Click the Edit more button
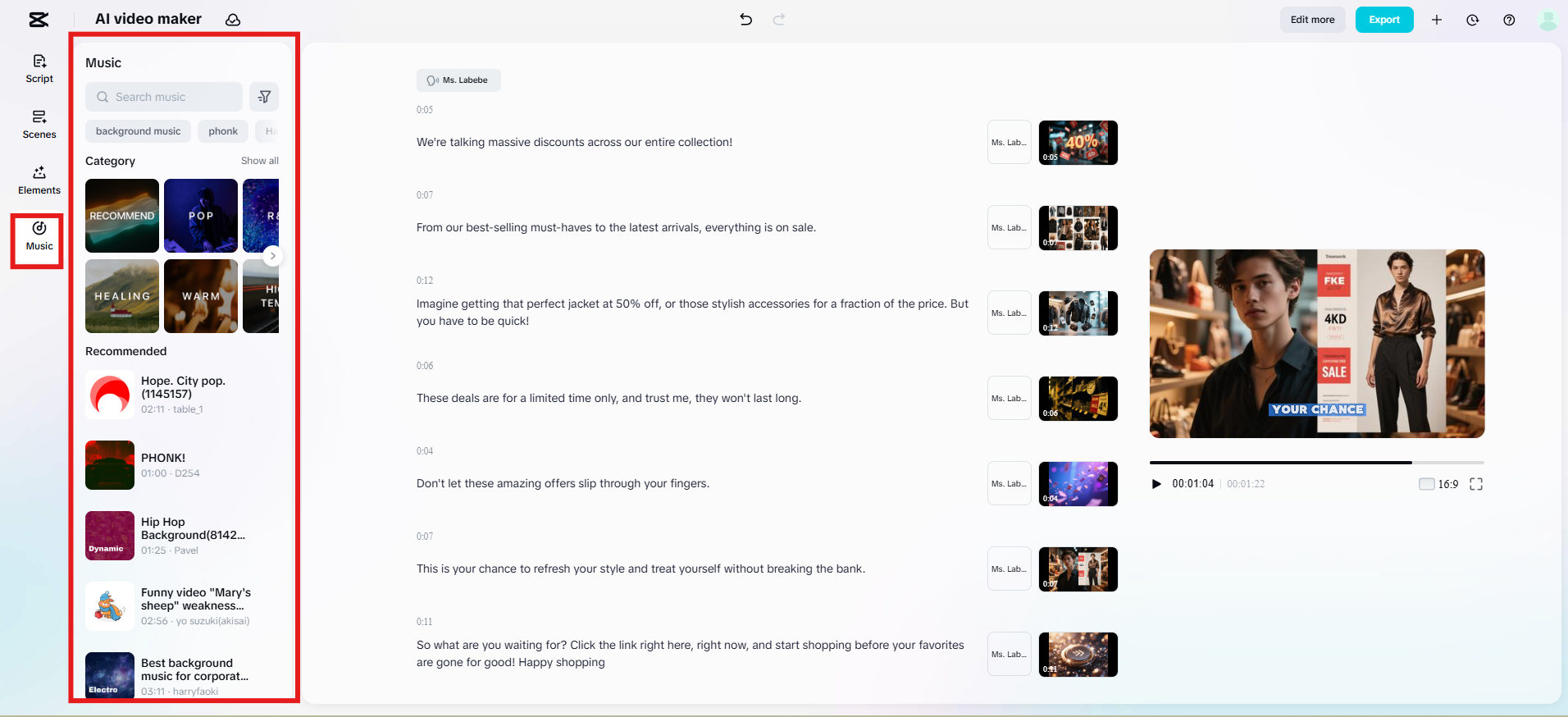This screenshot has width=1568, height=717. coord(1312,20)
